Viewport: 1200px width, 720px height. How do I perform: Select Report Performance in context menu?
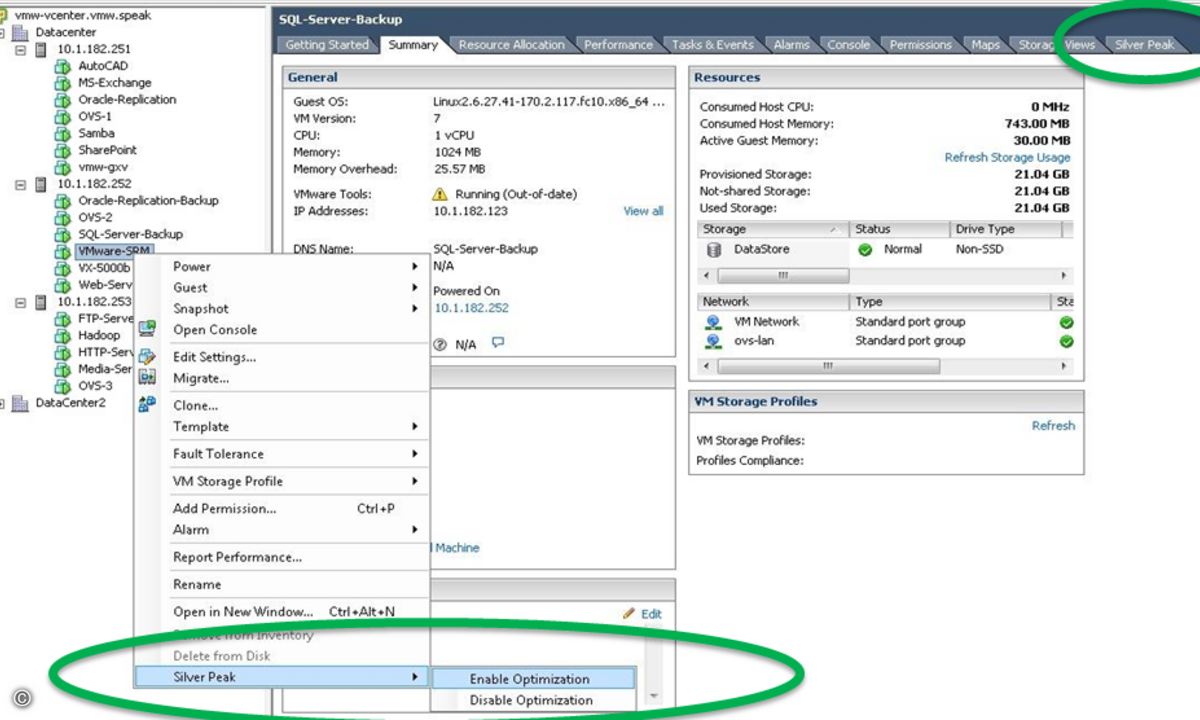[x=282, y=557]
